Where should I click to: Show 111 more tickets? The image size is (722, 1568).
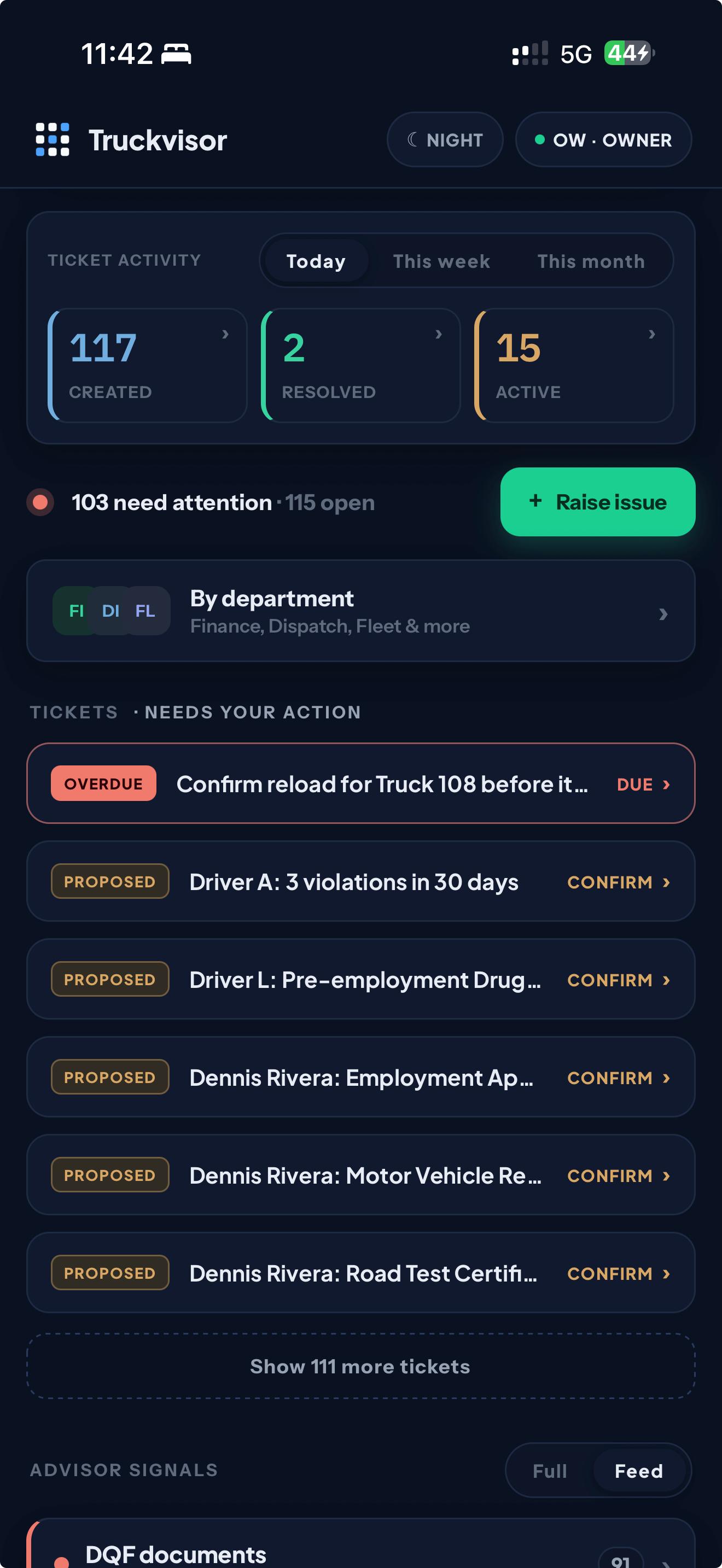point(360,1366)
